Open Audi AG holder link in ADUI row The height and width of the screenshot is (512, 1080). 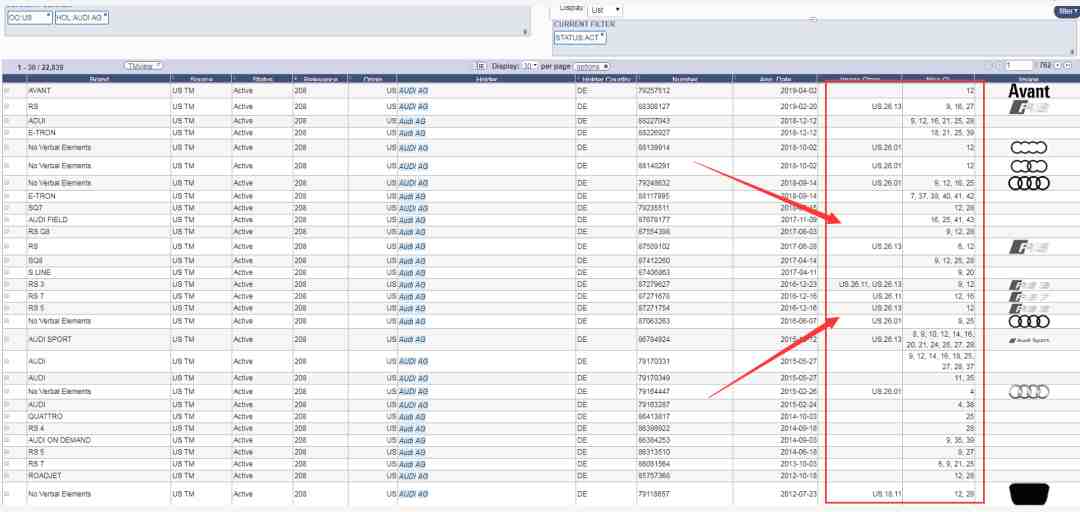coord(412,121)
